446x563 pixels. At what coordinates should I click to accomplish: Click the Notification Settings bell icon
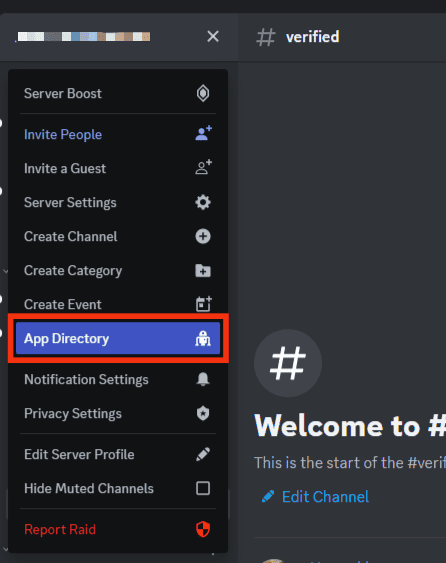(x=203, y=379)
